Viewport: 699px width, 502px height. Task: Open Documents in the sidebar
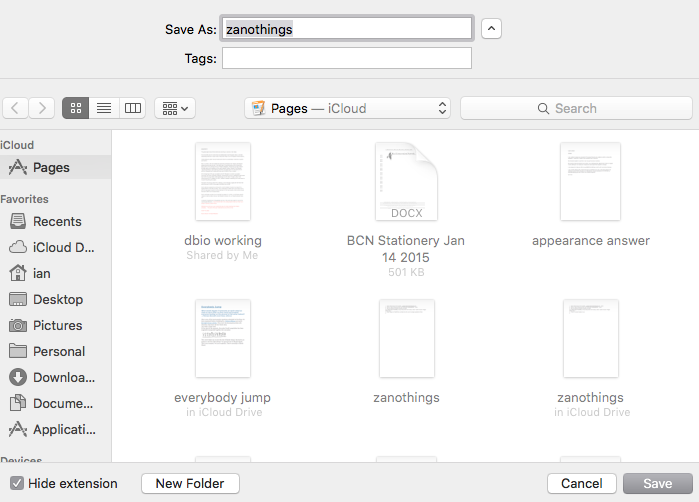[x=55, y=403]
